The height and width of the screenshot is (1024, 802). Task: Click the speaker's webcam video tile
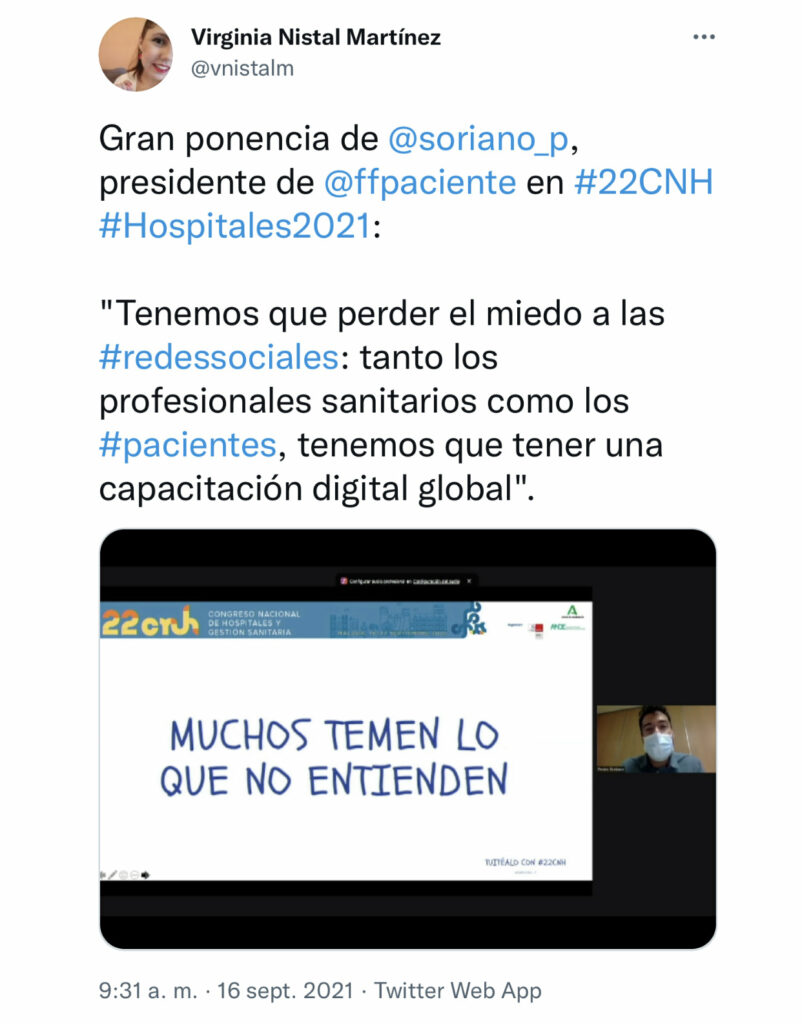656,739
